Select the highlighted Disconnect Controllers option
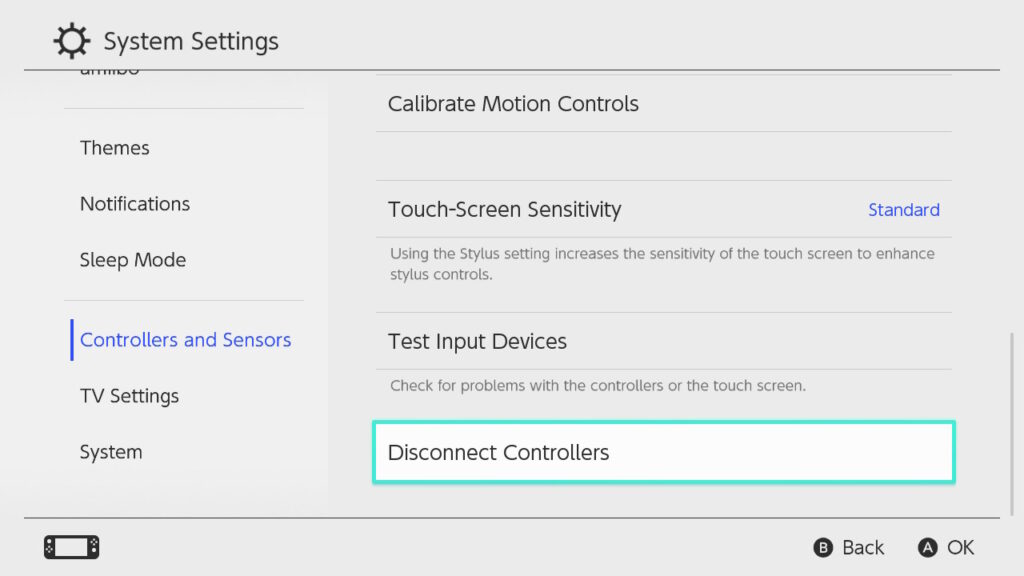The height and width of the screenshot is (576, 1024). pyautogui.click(x=664, y=452)
